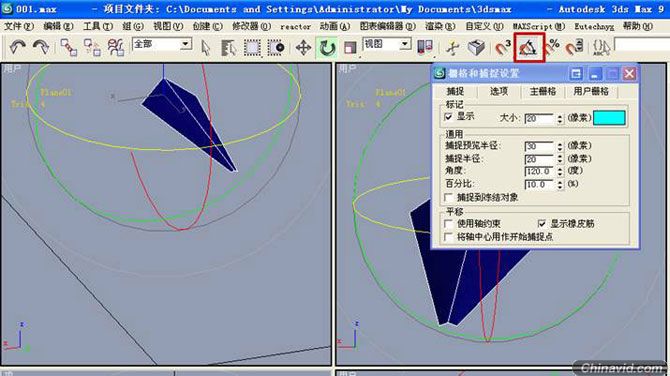Screen dimensions: 670x376
Task: Switch to the 主栅格 tab
Action: pyautogui.click(x=543, y=91)
